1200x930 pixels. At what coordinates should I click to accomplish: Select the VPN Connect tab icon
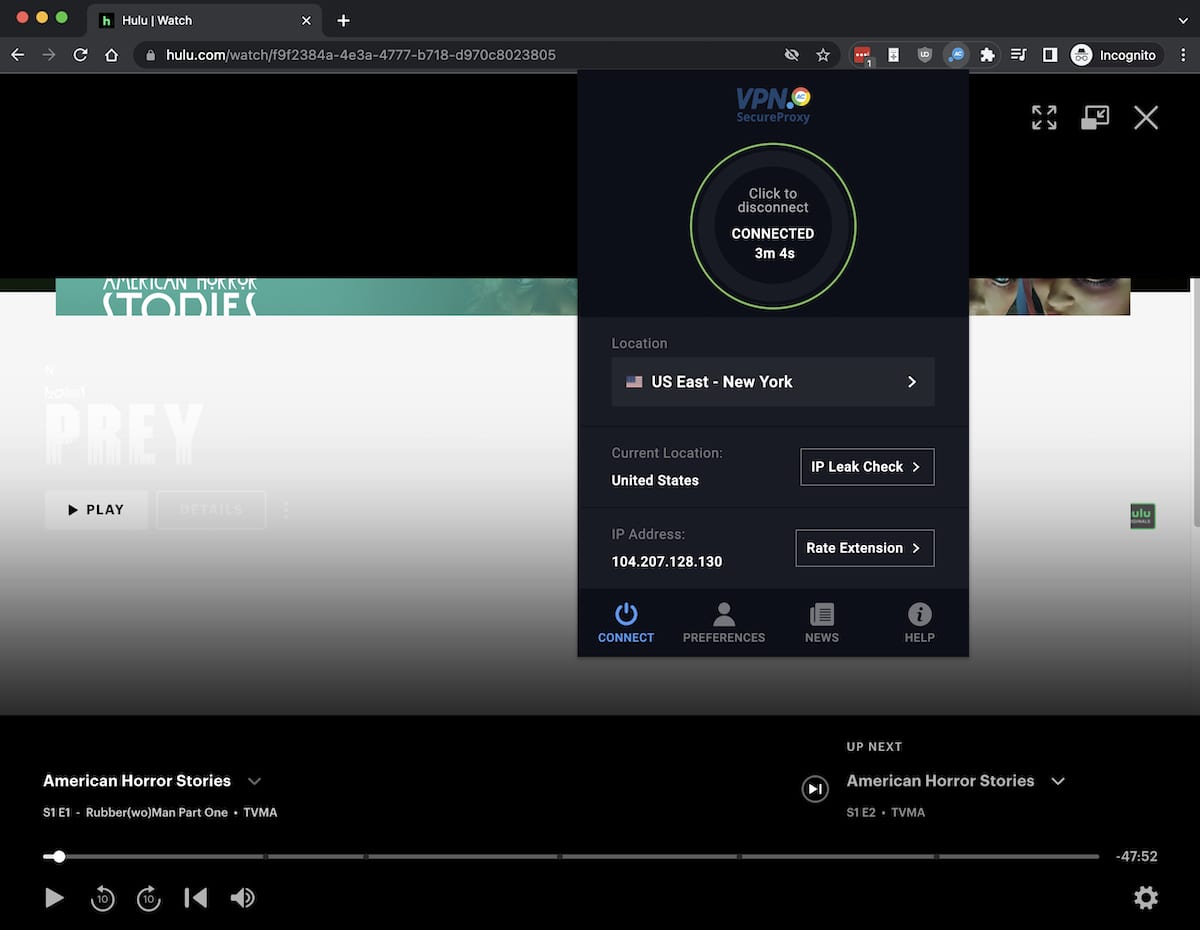point(625,622)
